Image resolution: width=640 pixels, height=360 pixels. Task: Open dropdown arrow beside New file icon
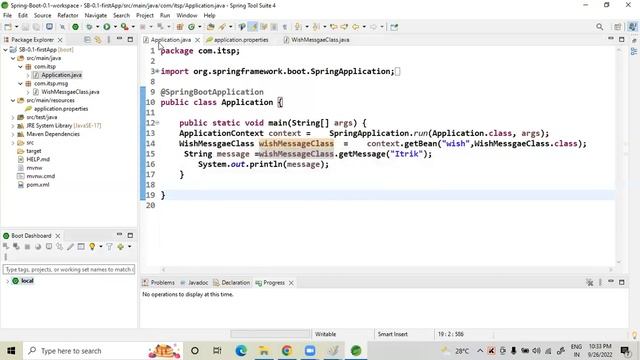coord(16,27)
